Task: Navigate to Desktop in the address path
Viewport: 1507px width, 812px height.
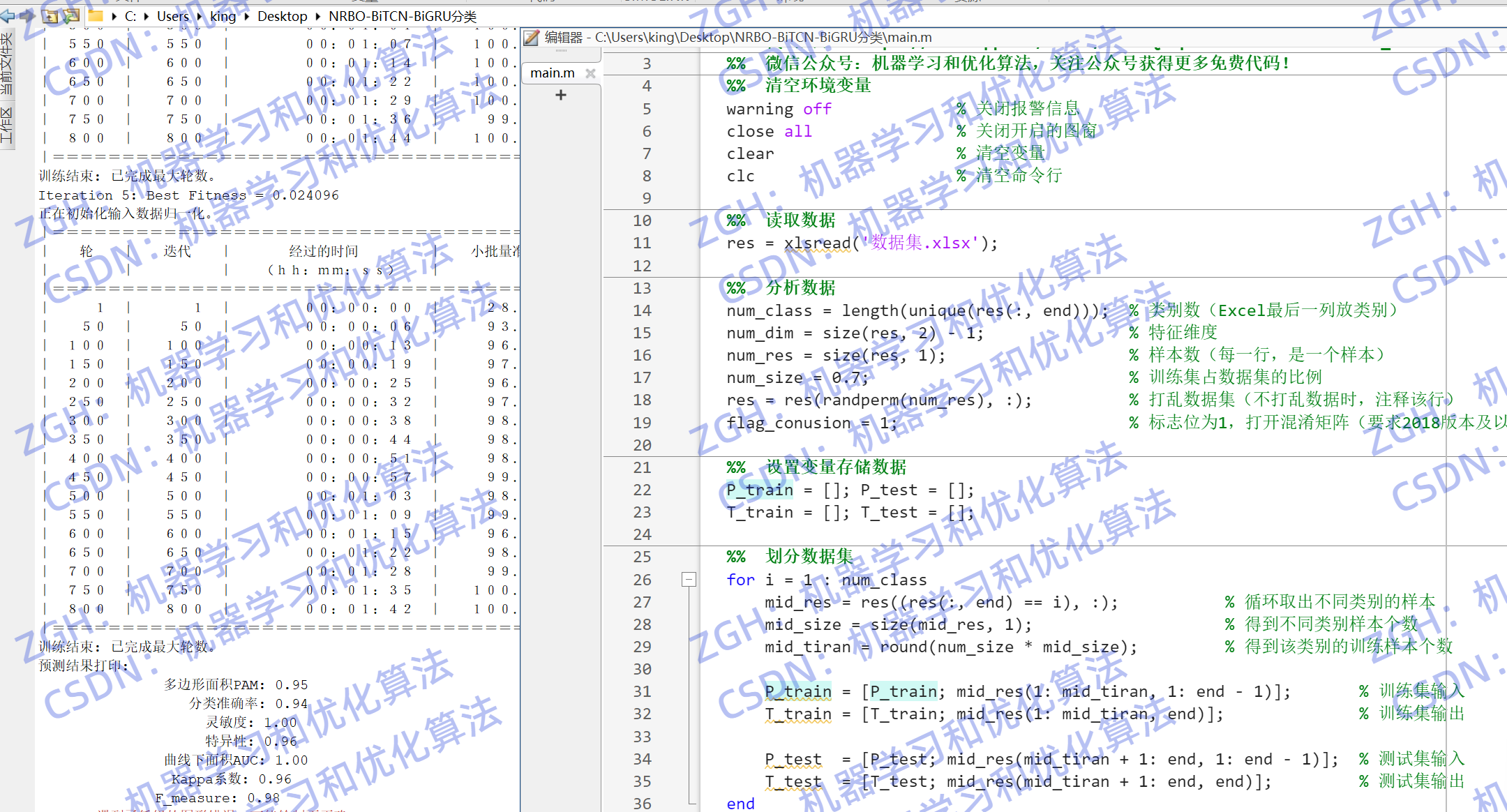Action: coord(282,16)
